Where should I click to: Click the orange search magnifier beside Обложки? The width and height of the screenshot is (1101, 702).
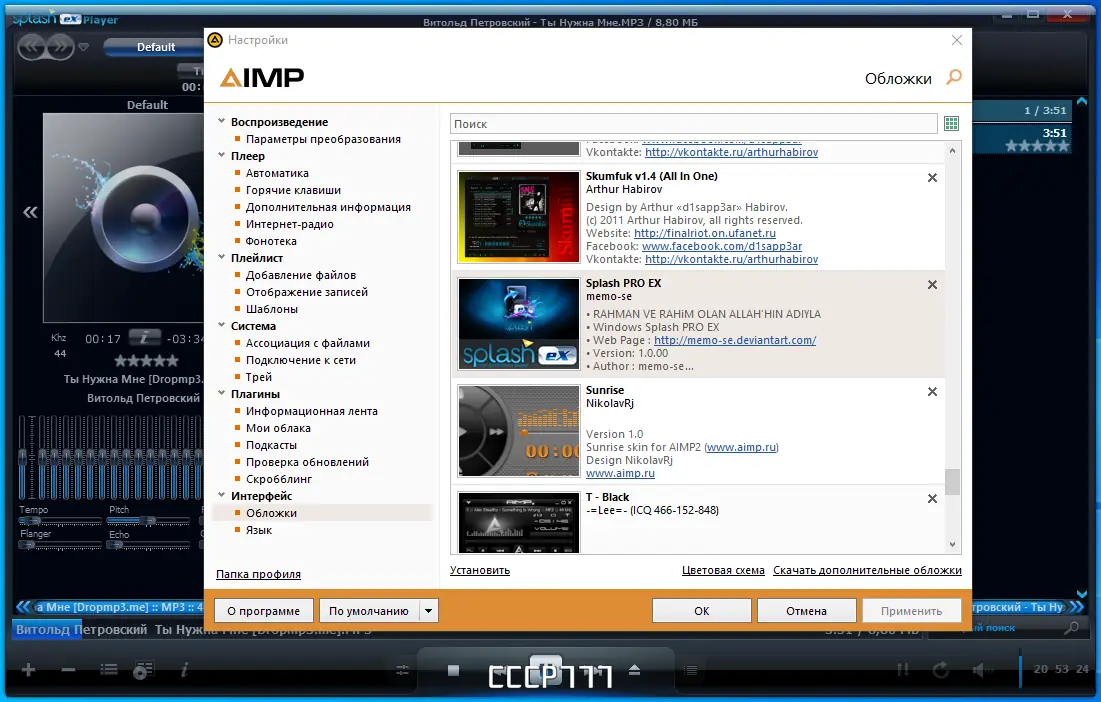click(954, 77)
